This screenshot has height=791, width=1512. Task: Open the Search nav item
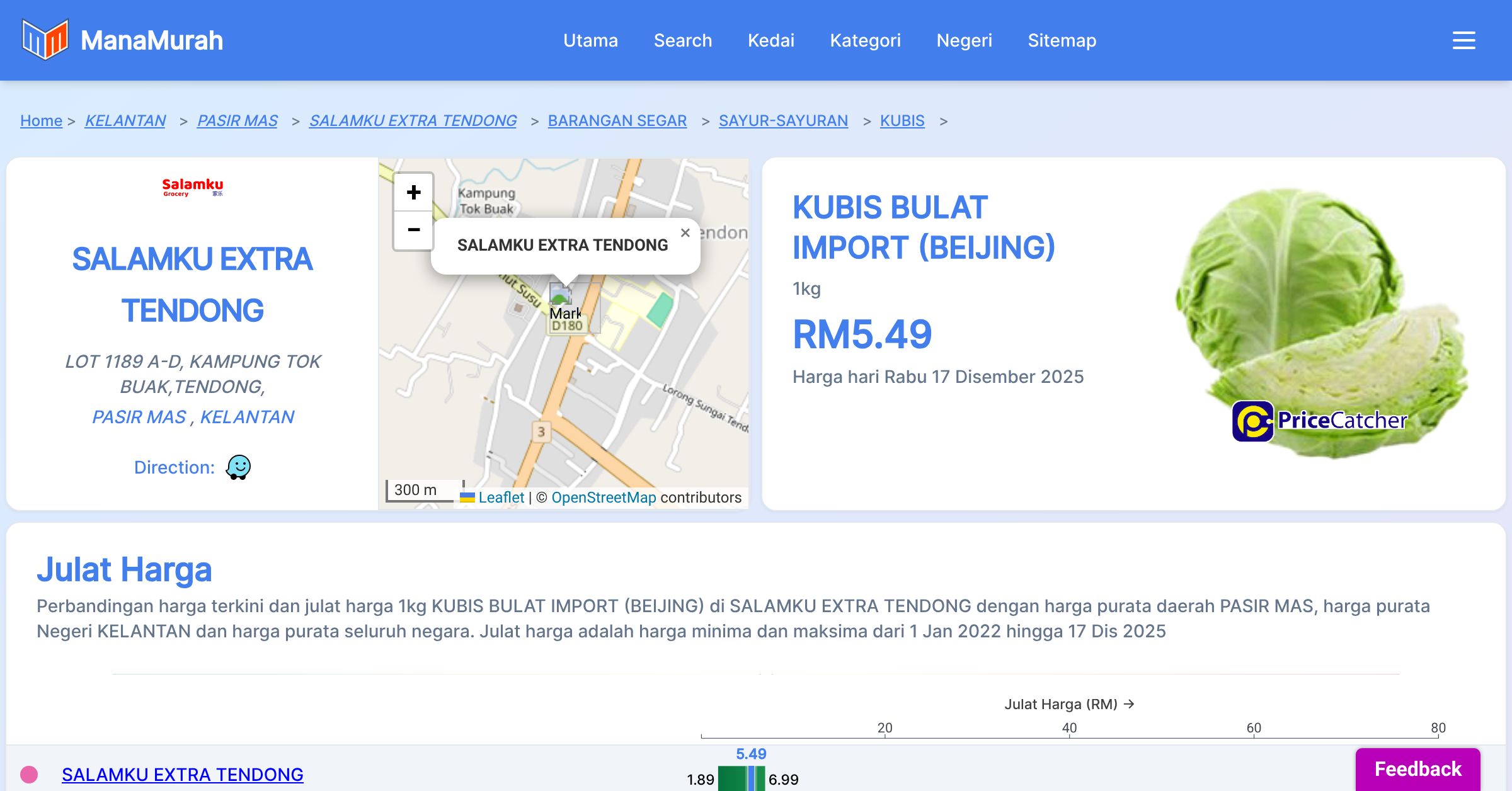[x=682, y=40]
